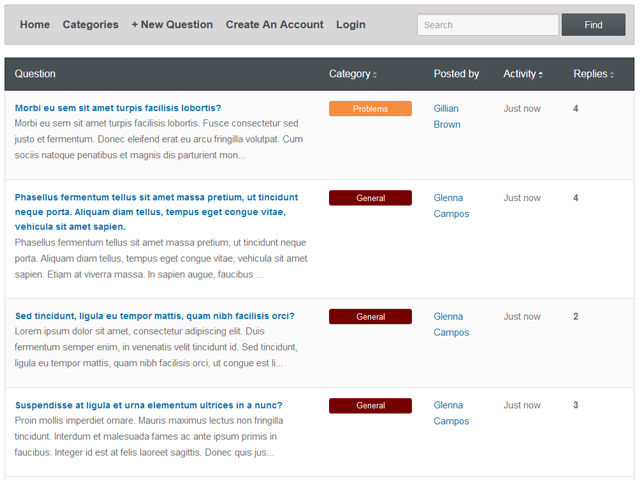Click General badge on Phasellus question row
The image size is (640, 480).
coord(370,198)
